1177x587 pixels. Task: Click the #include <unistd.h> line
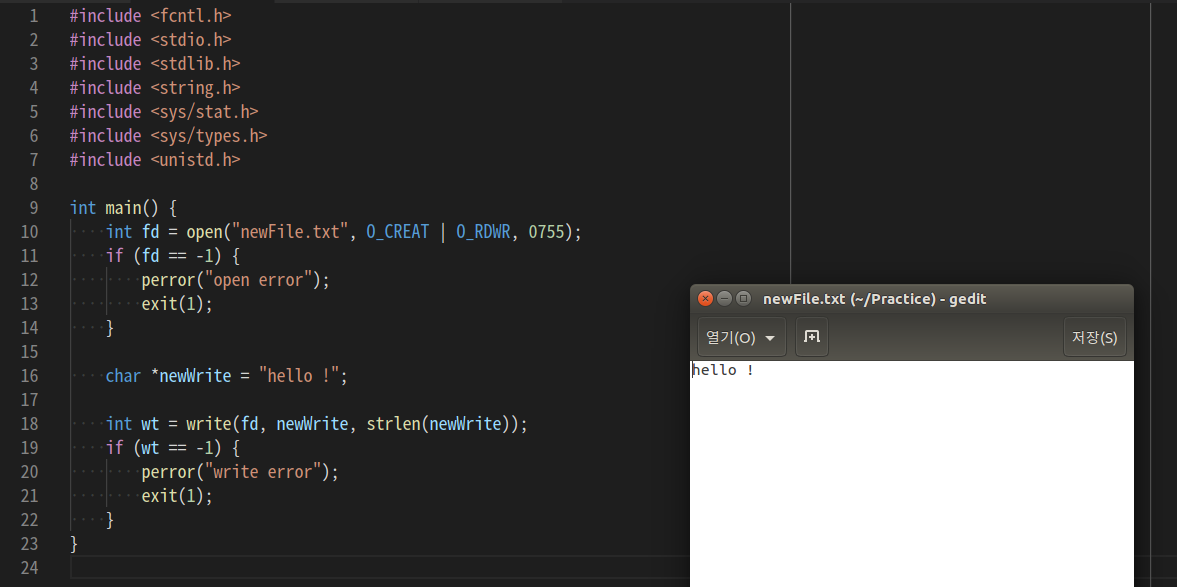155,160
